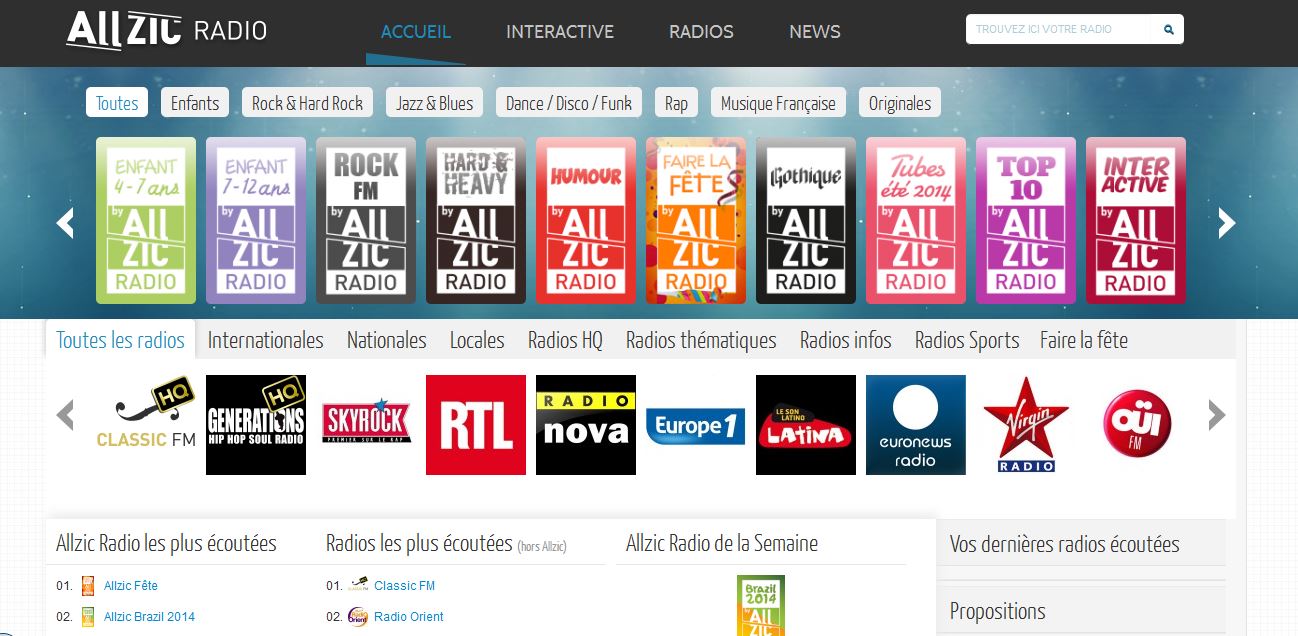Select the Top 10 by Allzic cover
1298x636 pixels.
click(1026, 220)
